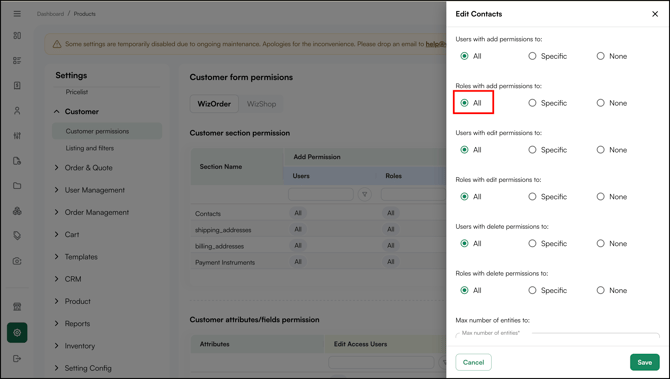Open Pricelist in settings menu
Screen dimensions: 670x379
[x=77, y=92]
